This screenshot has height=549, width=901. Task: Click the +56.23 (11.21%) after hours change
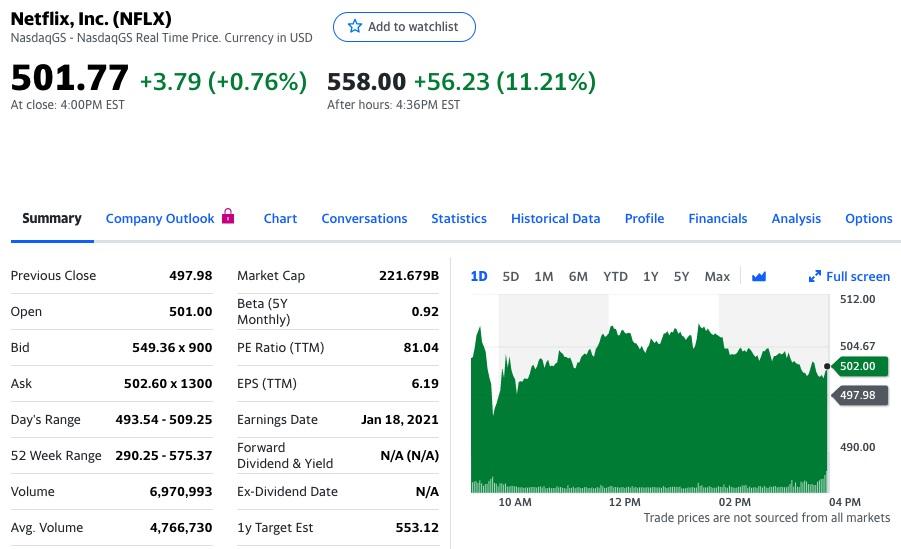pyautogui.click(x=505, y=82)
